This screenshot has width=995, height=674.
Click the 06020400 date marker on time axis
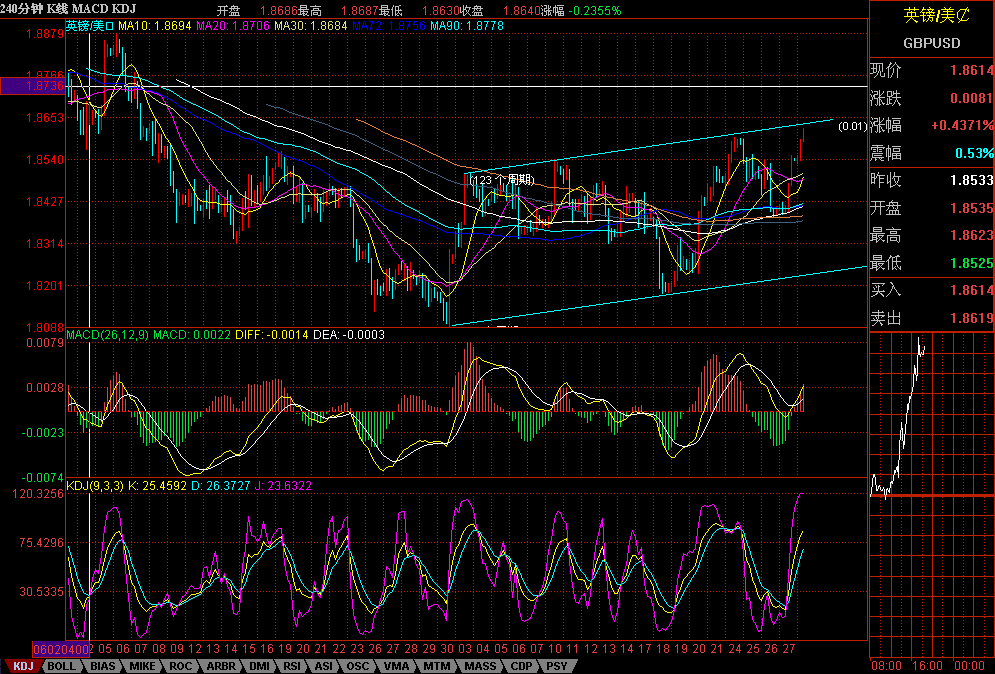[x=62, y=649]
